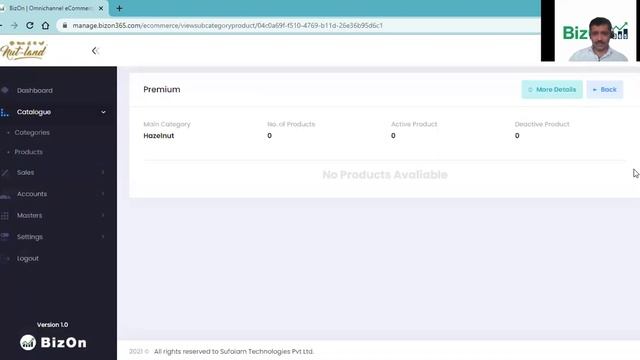Select the Accounts menu item
This screenshot has height=360, width=640.
point(32,194)
